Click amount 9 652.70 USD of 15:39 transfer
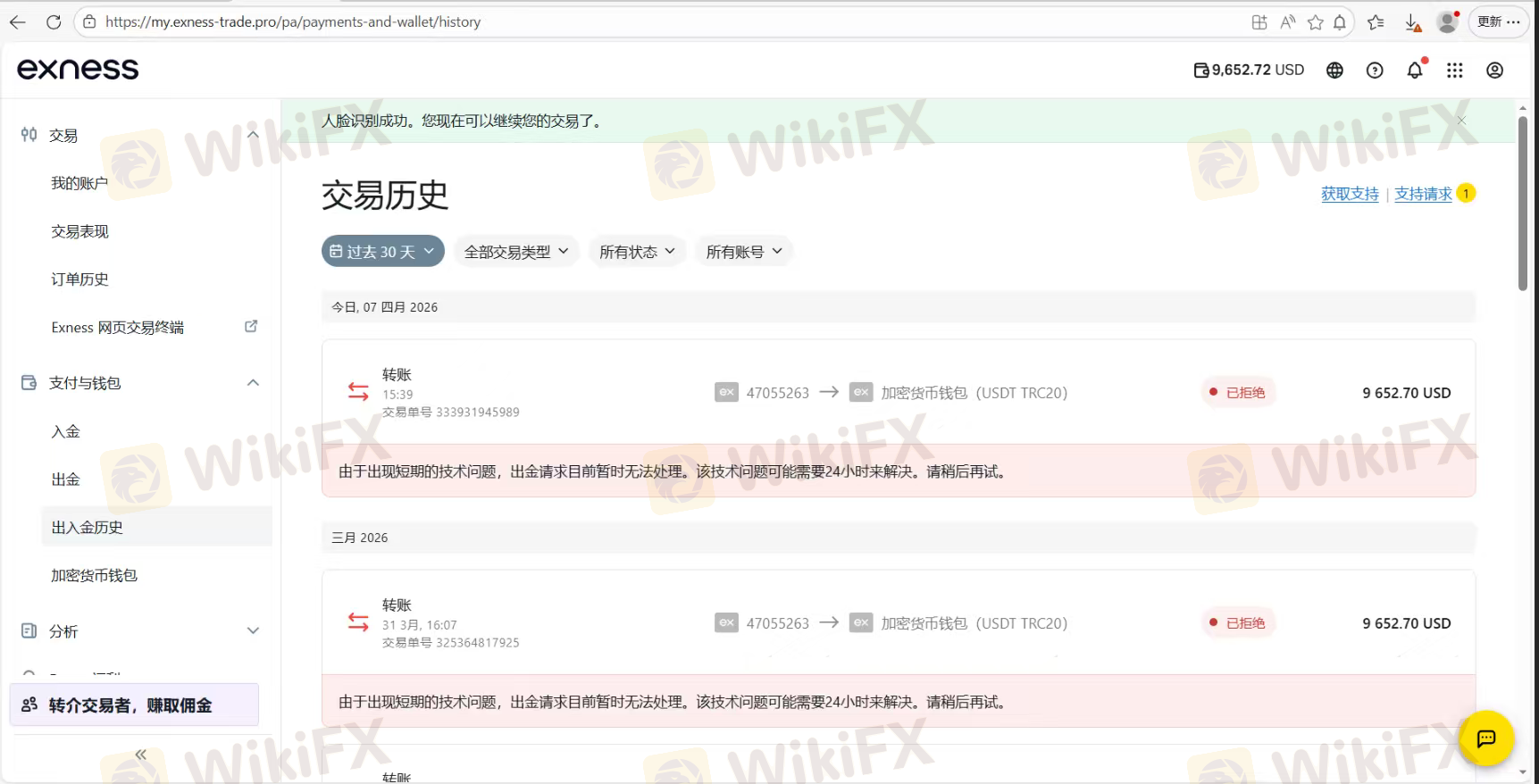The height and width of the screenshot is (784, 1539). point(1407,393)
